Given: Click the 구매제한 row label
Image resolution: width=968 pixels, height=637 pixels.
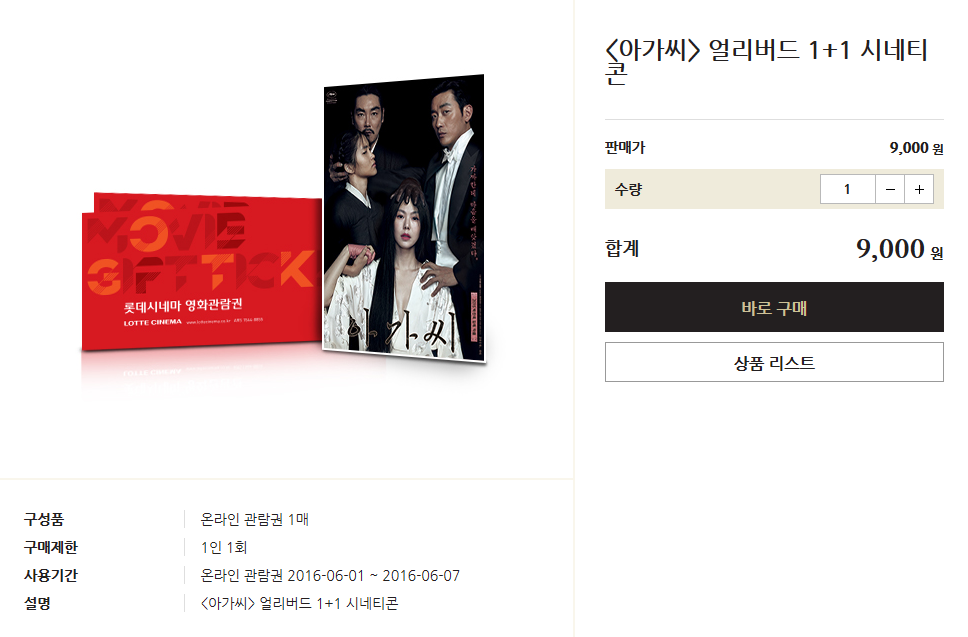Looking at the screenshot, I should [x=51, y=547].
